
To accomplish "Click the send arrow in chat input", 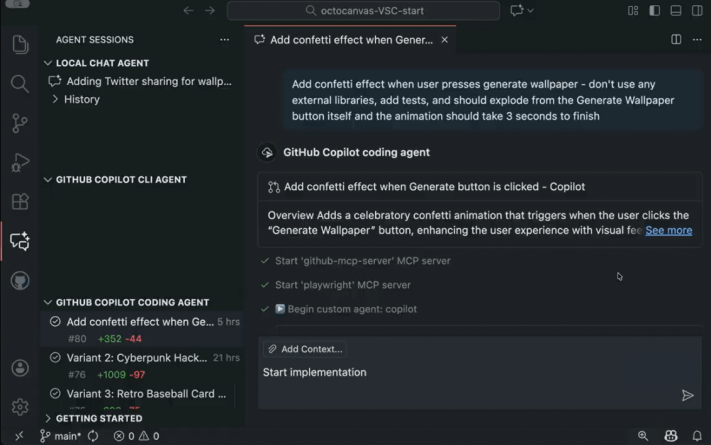I will 687,395.
